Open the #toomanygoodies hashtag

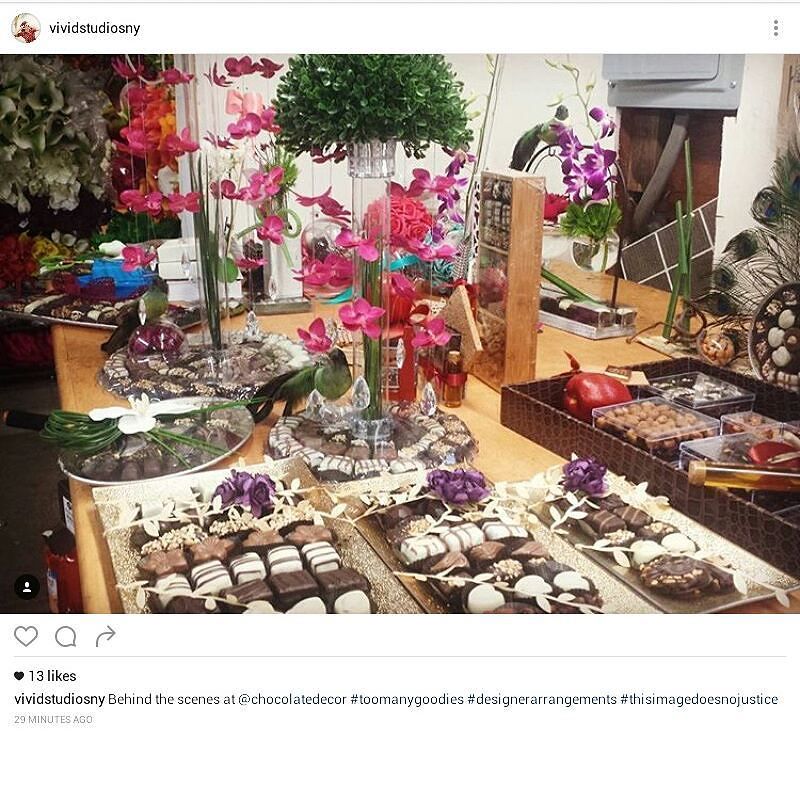[407, 699]
